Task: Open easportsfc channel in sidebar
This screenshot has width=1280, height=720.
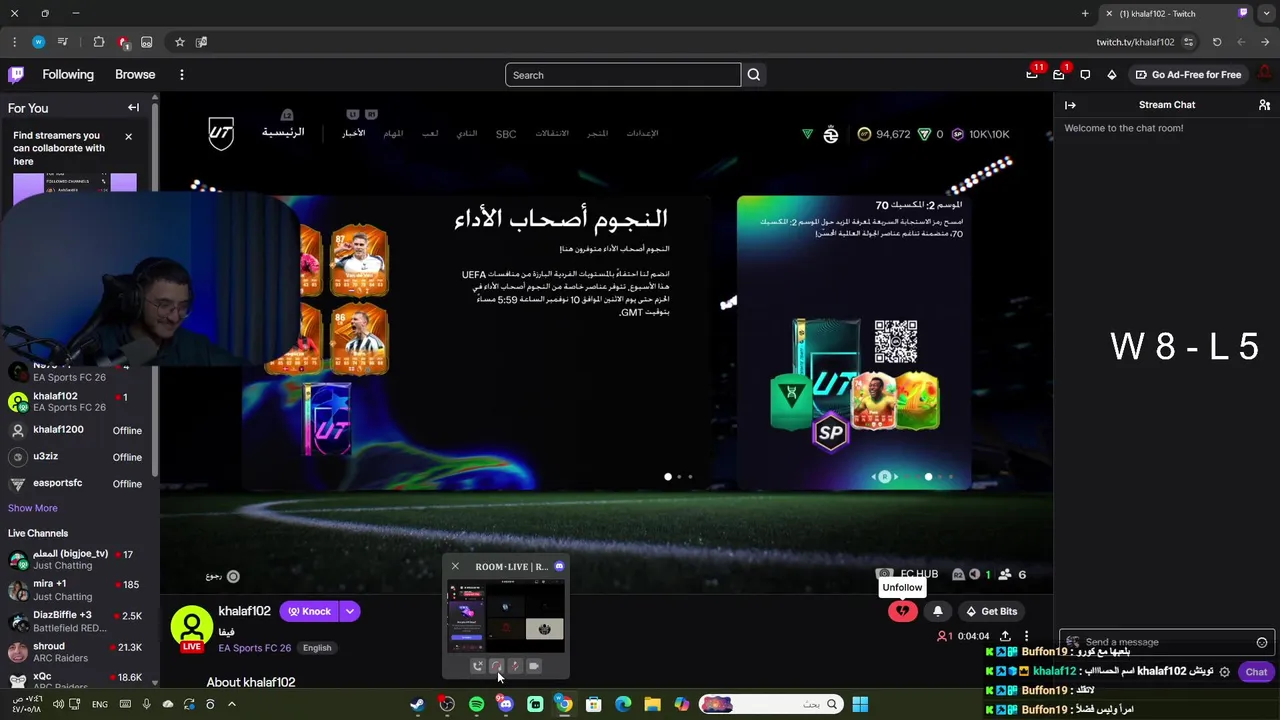Action: 79,484
